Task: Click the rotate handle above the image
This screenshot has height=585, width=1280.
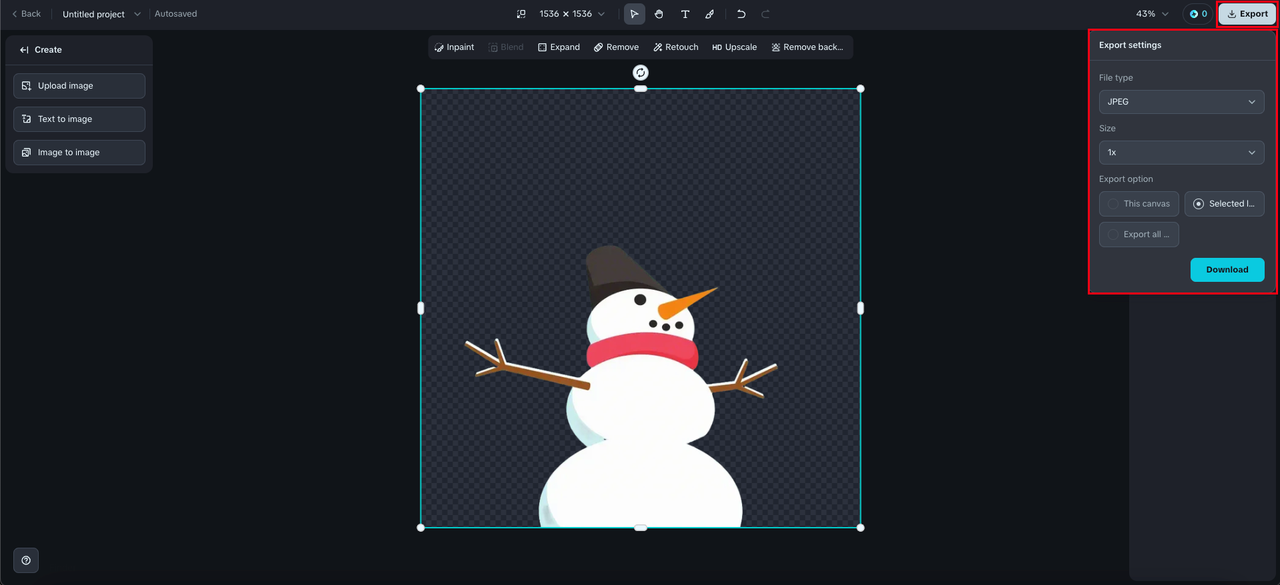Action: 641,72
